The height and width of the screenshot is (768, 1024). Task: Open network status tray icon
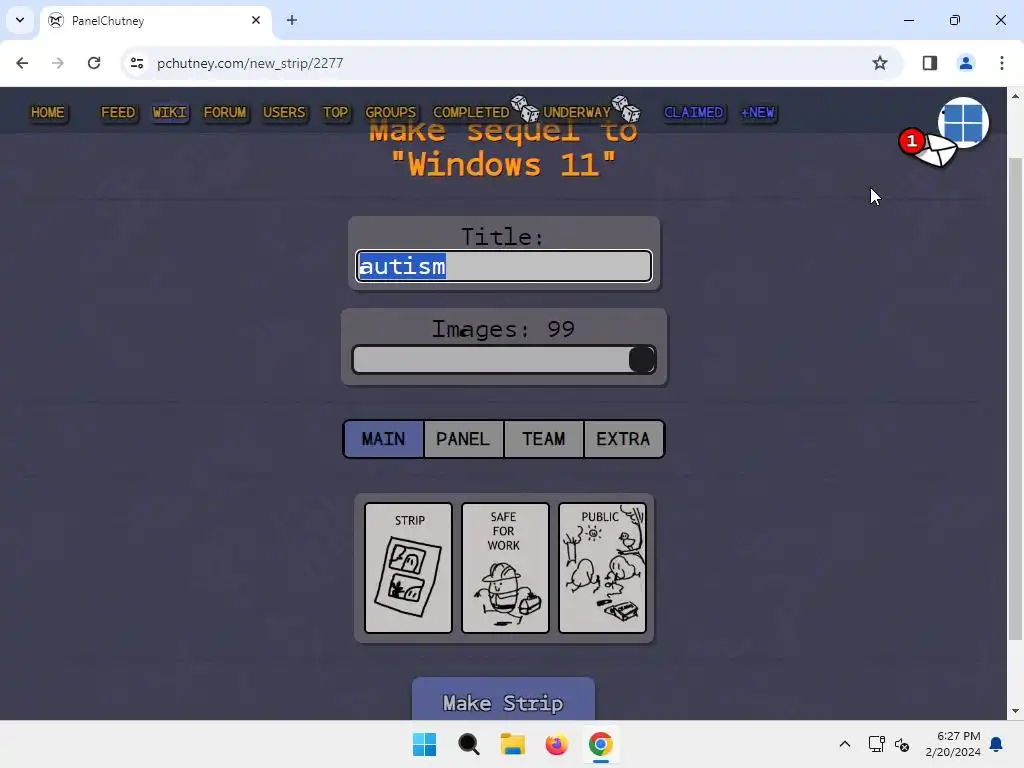tap(876, 744)
